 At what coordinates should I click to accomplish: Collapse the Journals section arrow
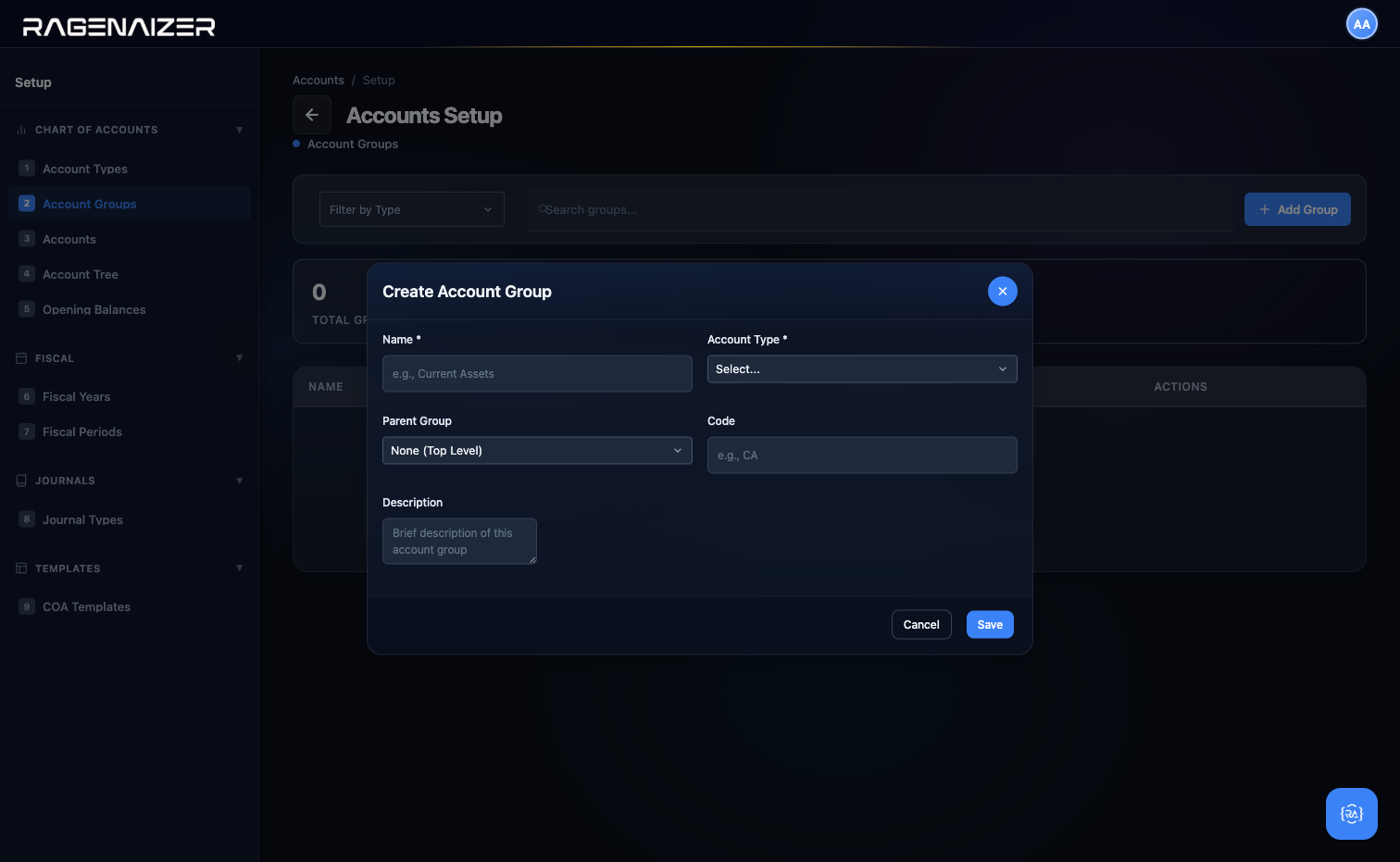240,481
